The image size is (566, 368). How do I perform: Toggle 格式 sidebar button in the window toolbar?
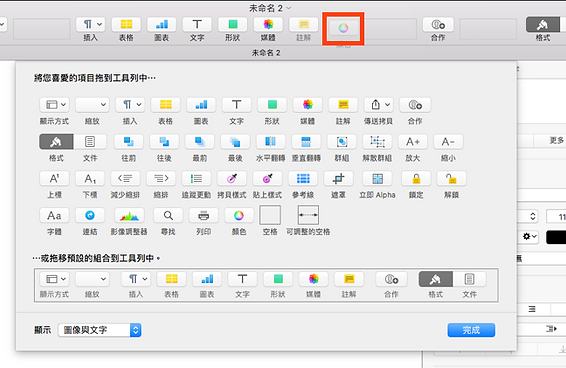[x=543, y=25]
